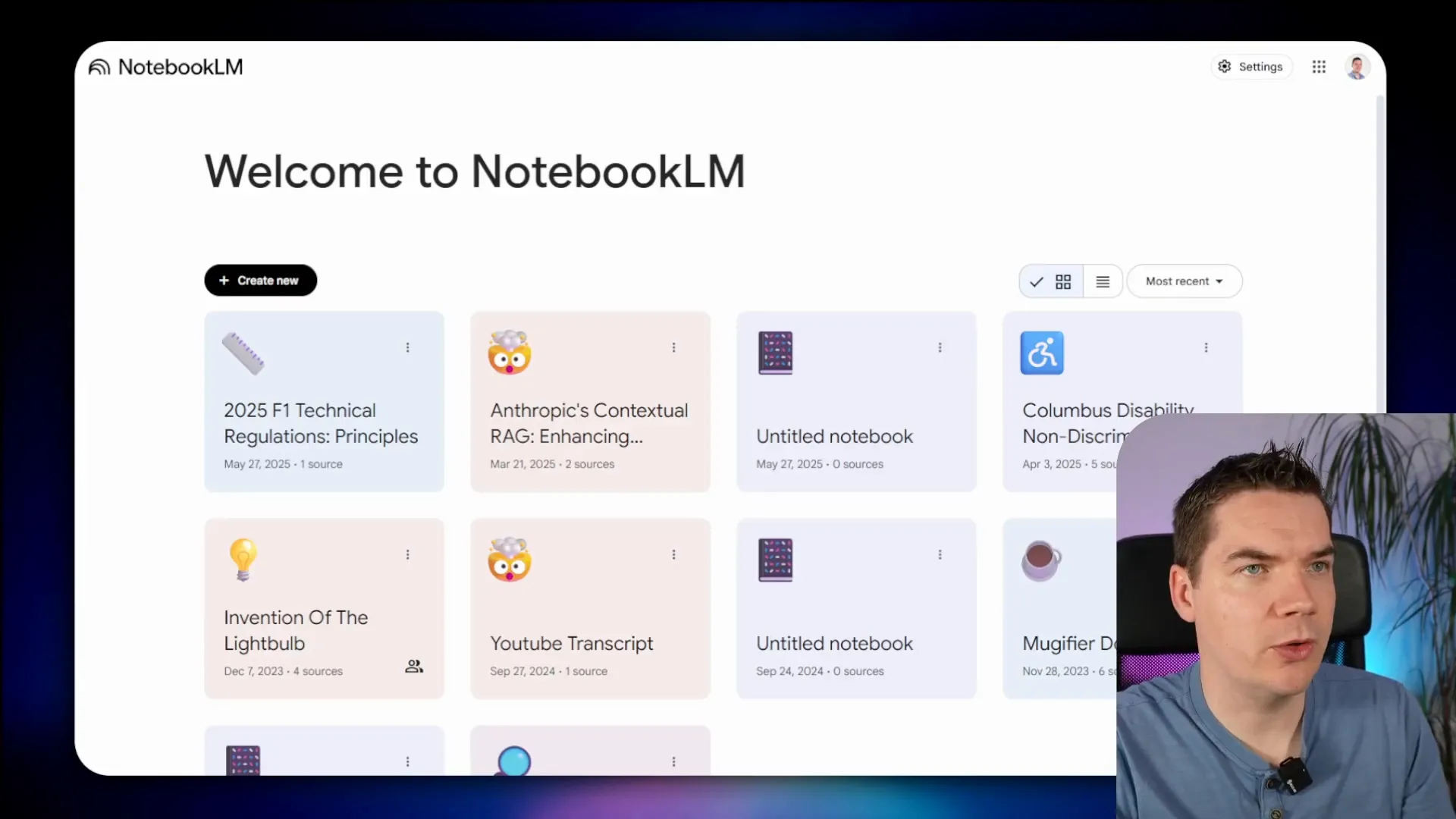Click lightbulb icon on Invention Of The Lightbulb
This screenshot has width=1456, height=819.
point(243,560)
